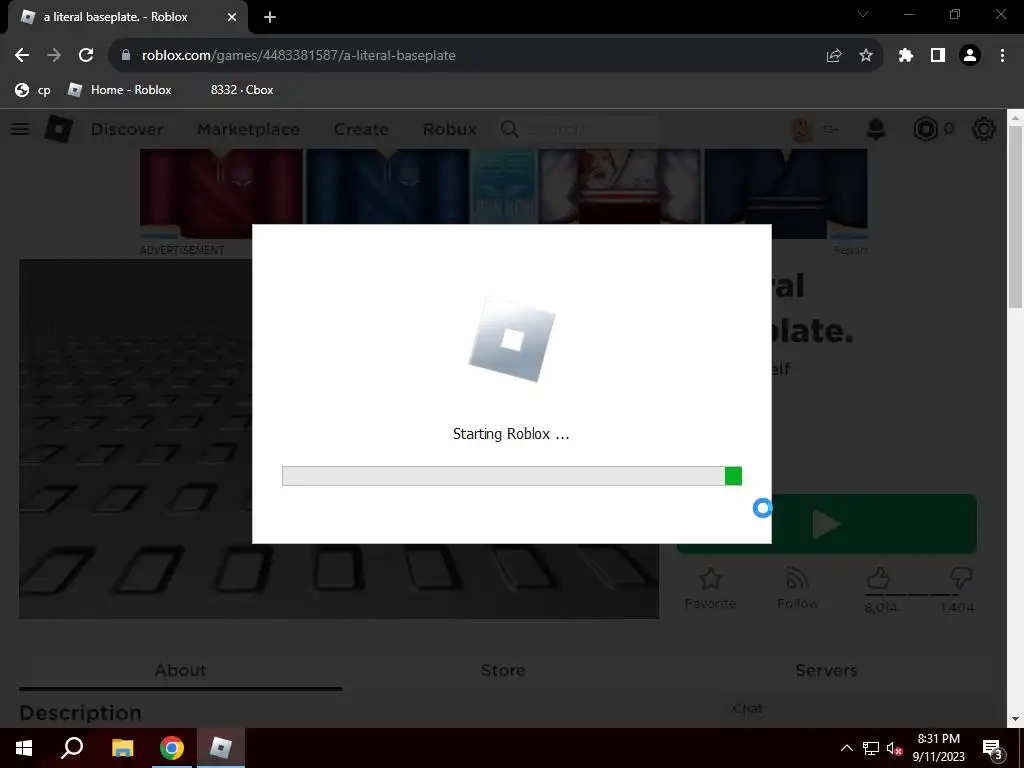Bookmark this page with the star icon

[x=866, y=56]
